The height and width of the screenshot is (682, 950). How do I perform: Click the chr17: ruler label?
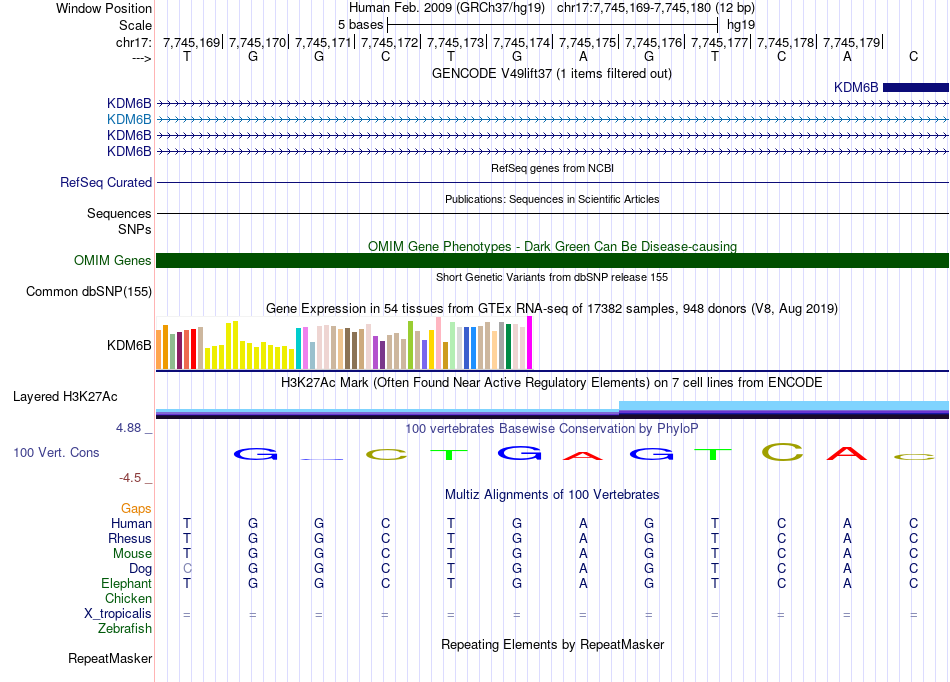pyautogui.click(x=133, y=42)
